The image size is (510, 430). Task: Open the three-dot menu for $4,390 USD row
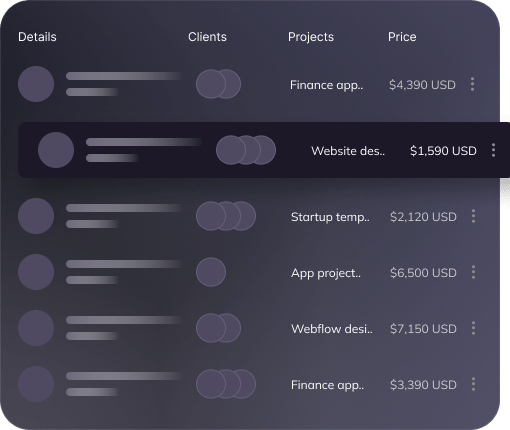pos(472,84)
